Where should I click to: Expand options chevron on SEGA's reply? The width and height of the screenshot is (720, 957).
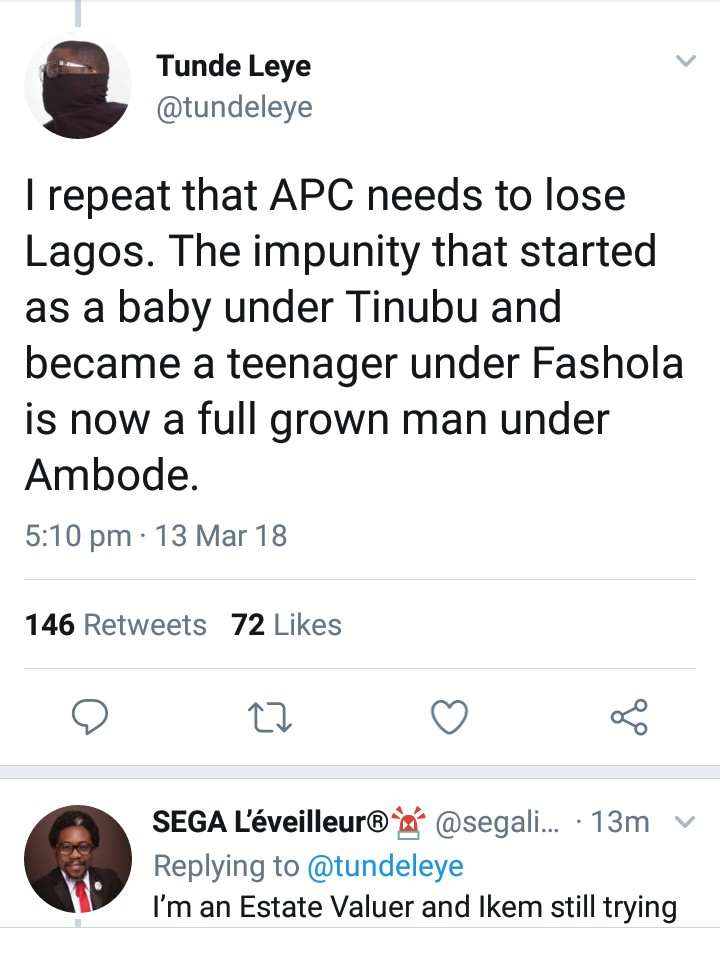tap(685, 823)
